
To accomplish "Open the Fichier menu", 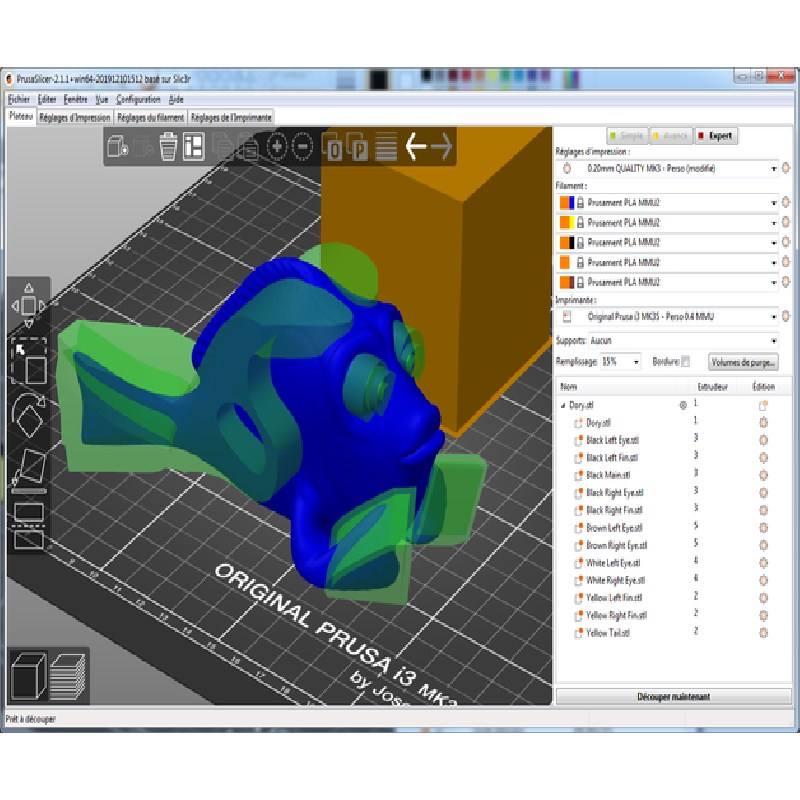I will (x=18, y=99).
